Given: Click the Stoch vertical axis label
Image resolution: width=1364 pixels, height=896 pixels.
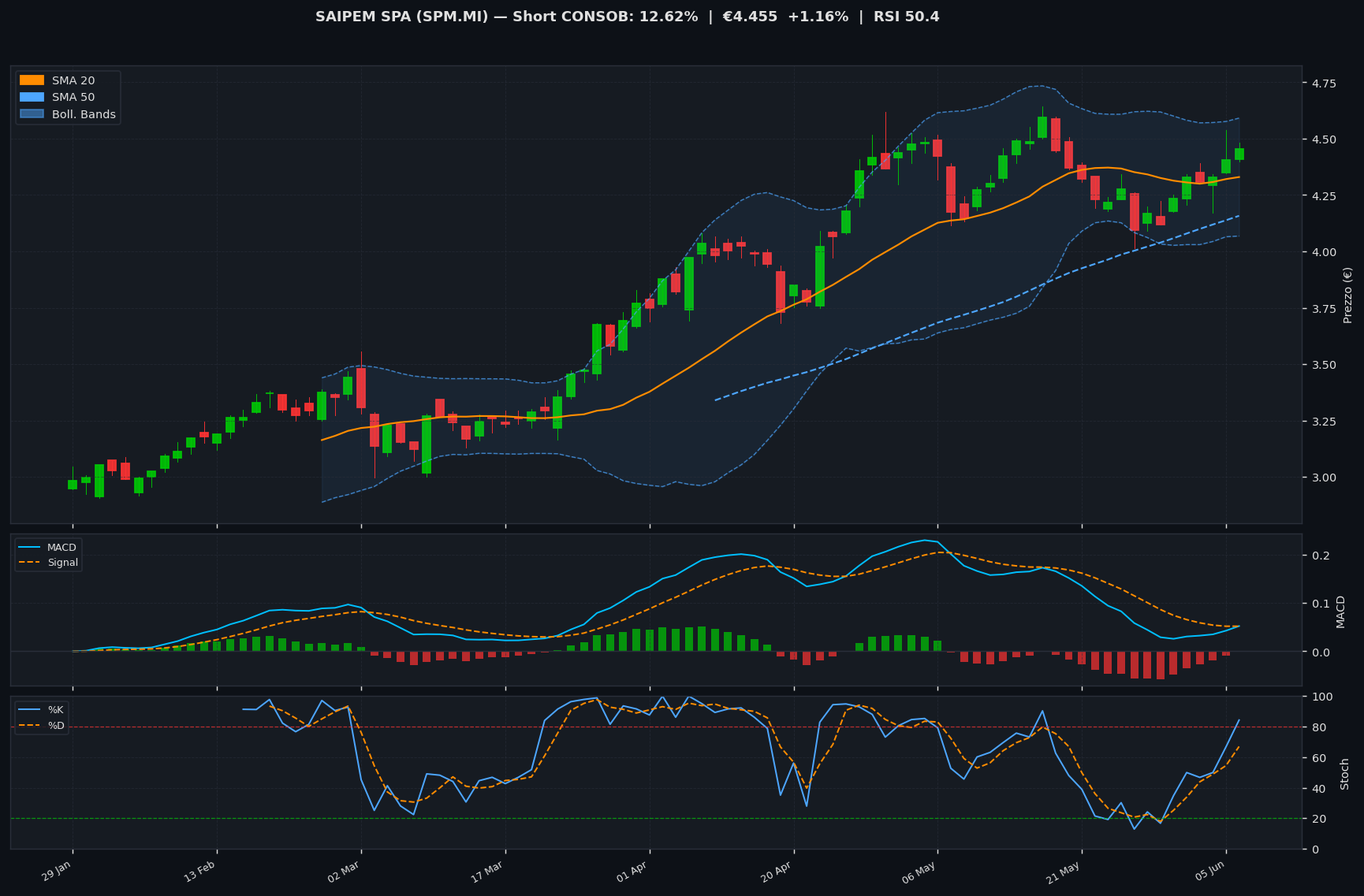Looking at the screenshot, I should [1344, 773].
